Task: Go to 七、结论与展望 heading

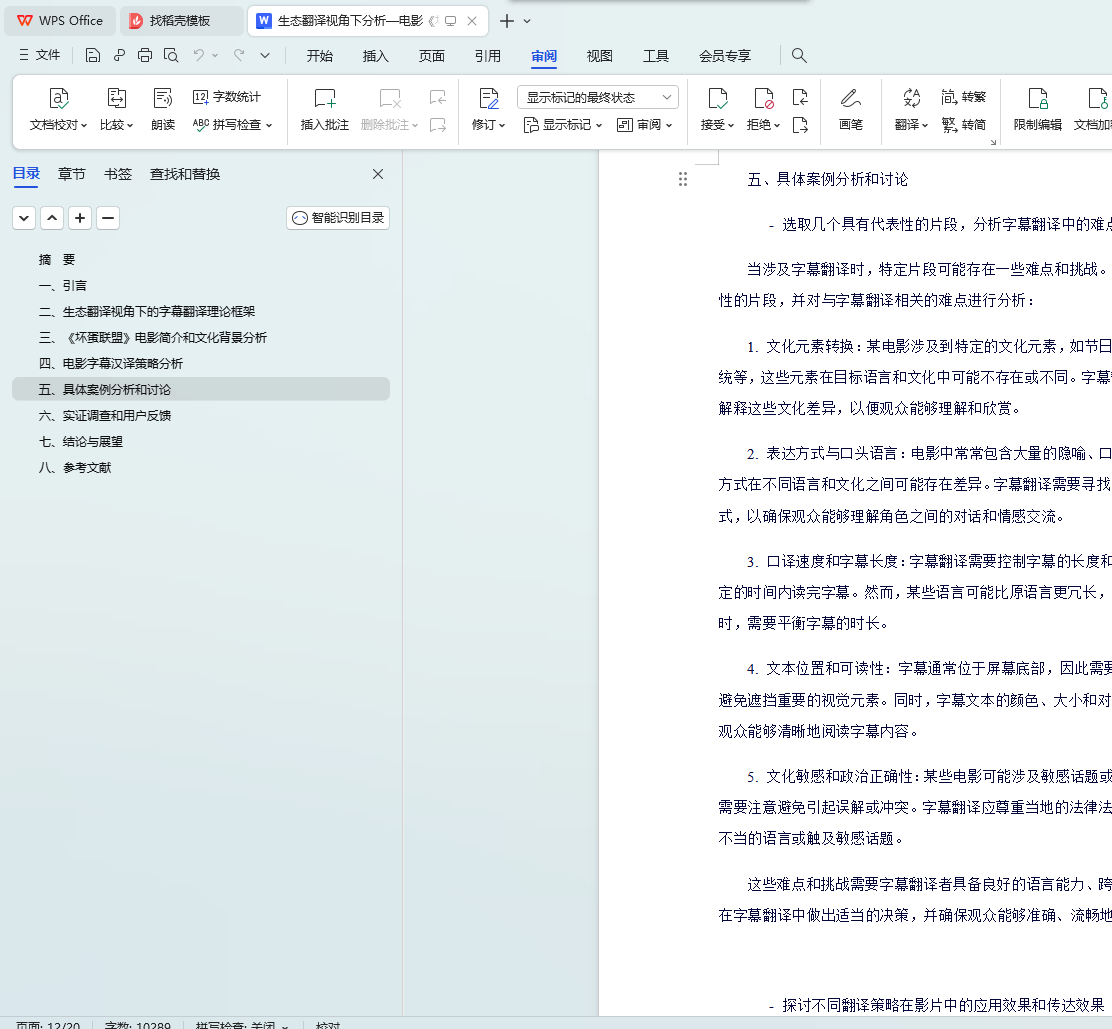Action: tap(81, 441)
